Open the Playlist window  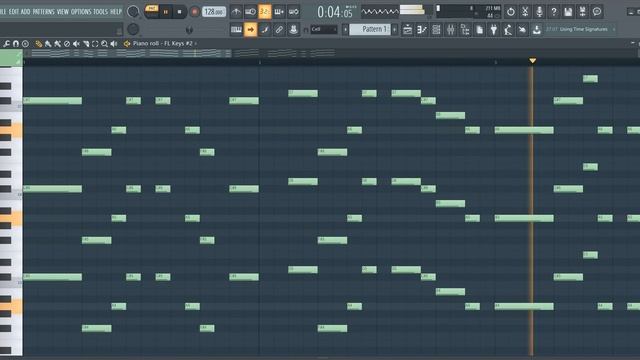[407, 29]
